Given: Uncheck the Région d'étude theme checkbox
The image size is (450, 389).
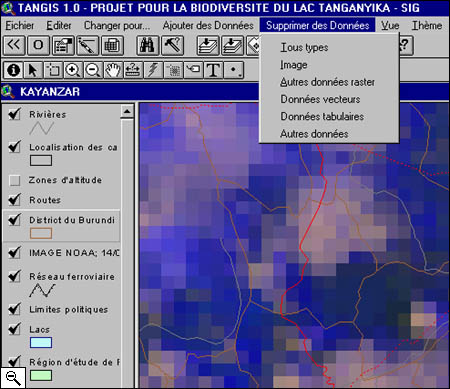Looking at the screenshot, I should point(14,361).
